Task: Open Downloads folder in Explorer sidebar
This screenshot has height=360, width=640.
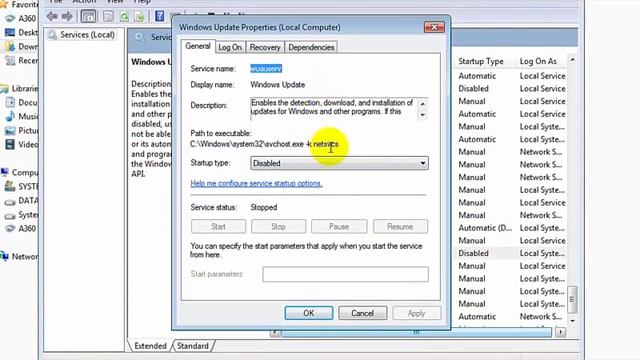Action: [22, 47]
